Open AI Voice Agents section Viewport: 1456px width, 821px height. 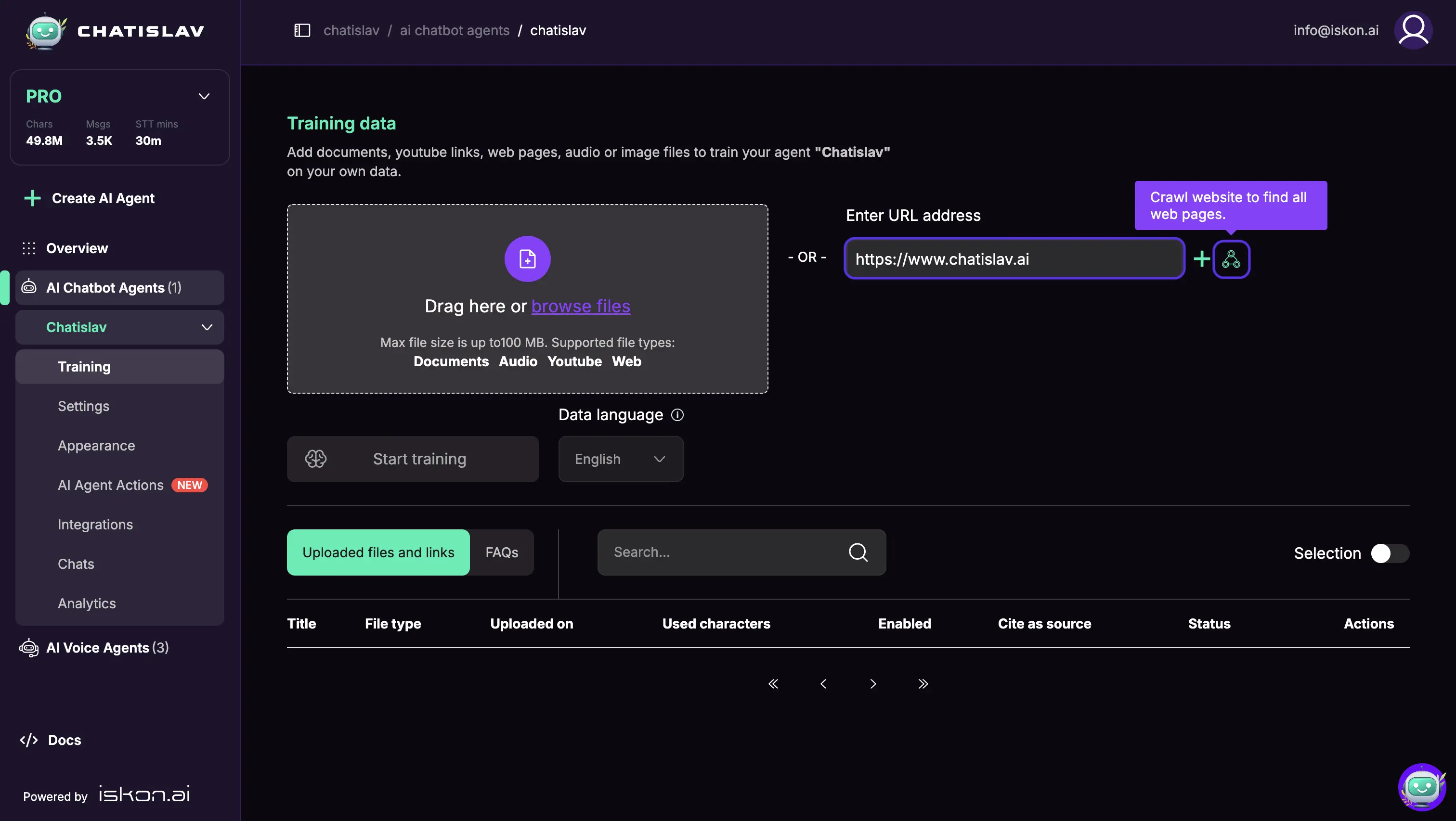[107, 648]
